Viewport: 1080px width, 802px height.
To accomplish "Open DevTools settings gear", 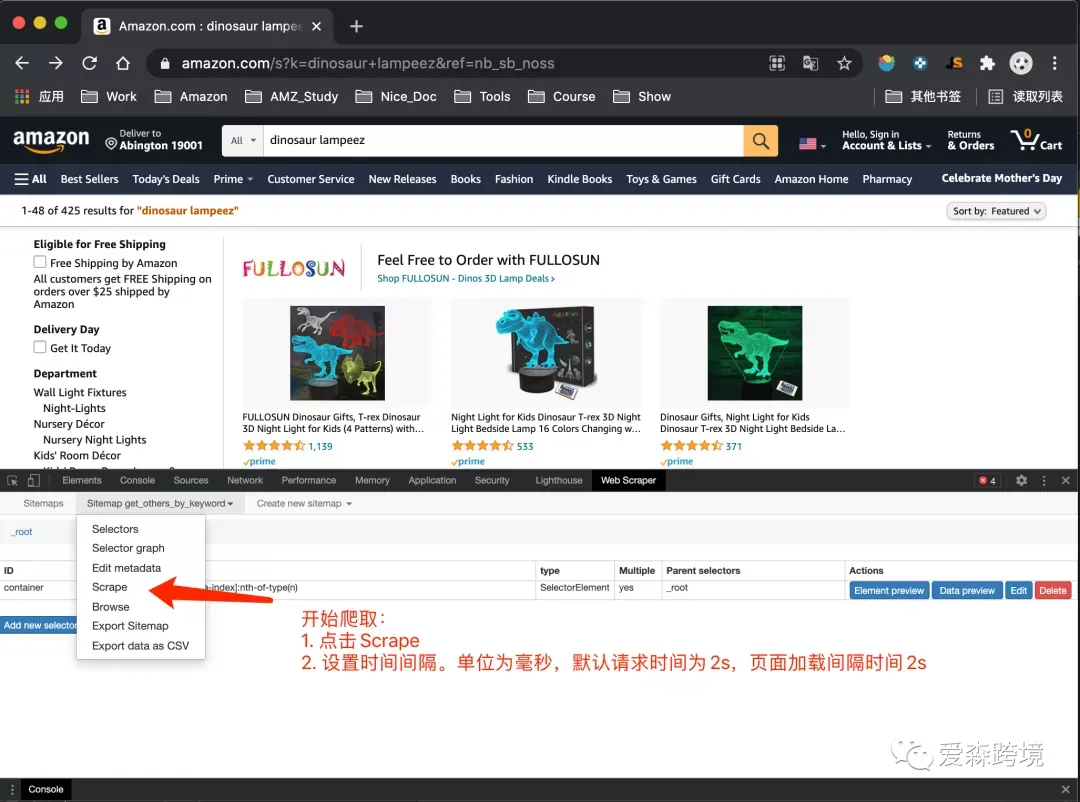I will coord(1021,480).
